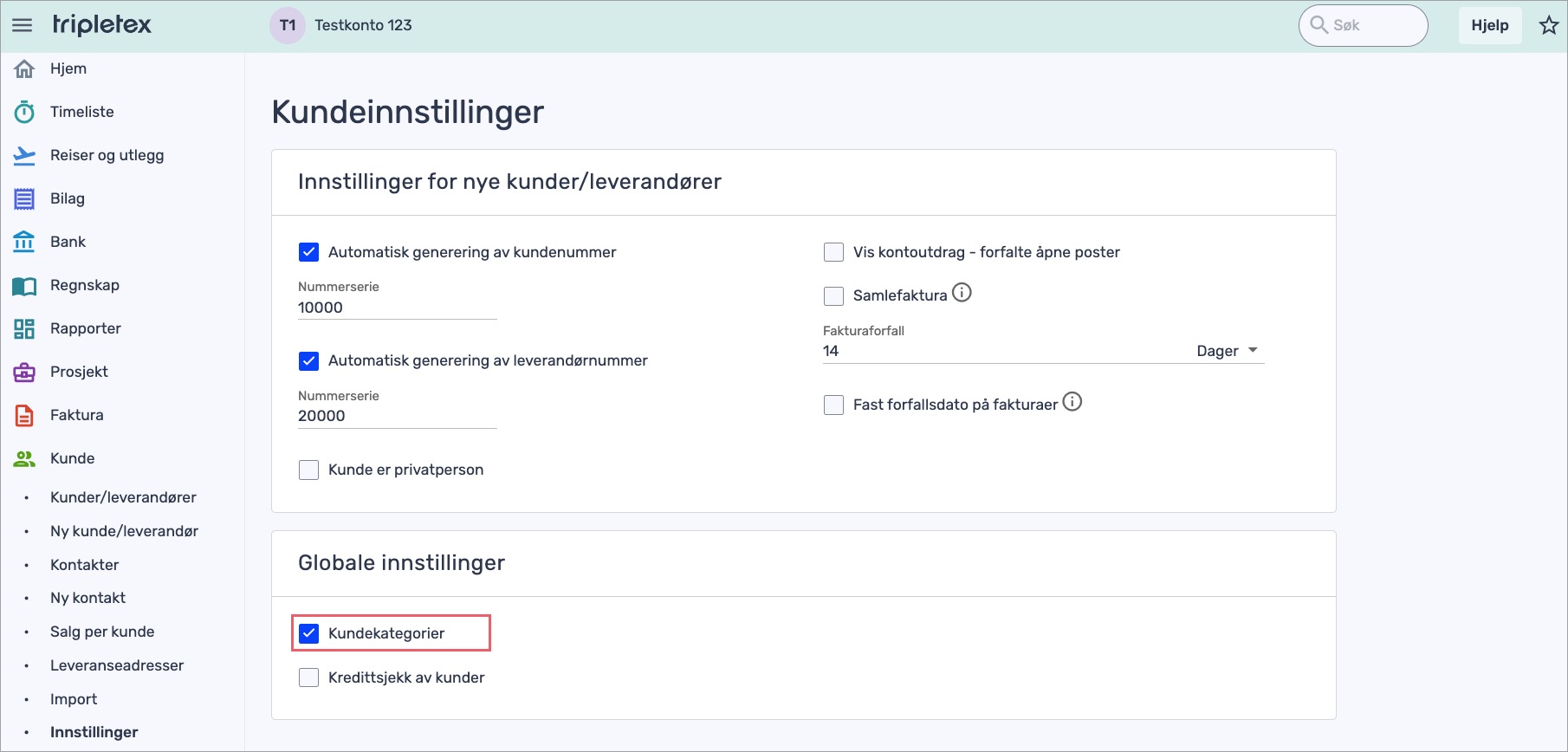The width and height of the screenshot is (1568, 752).
Task: Click the Regnskap book icon
Action: 24,285
